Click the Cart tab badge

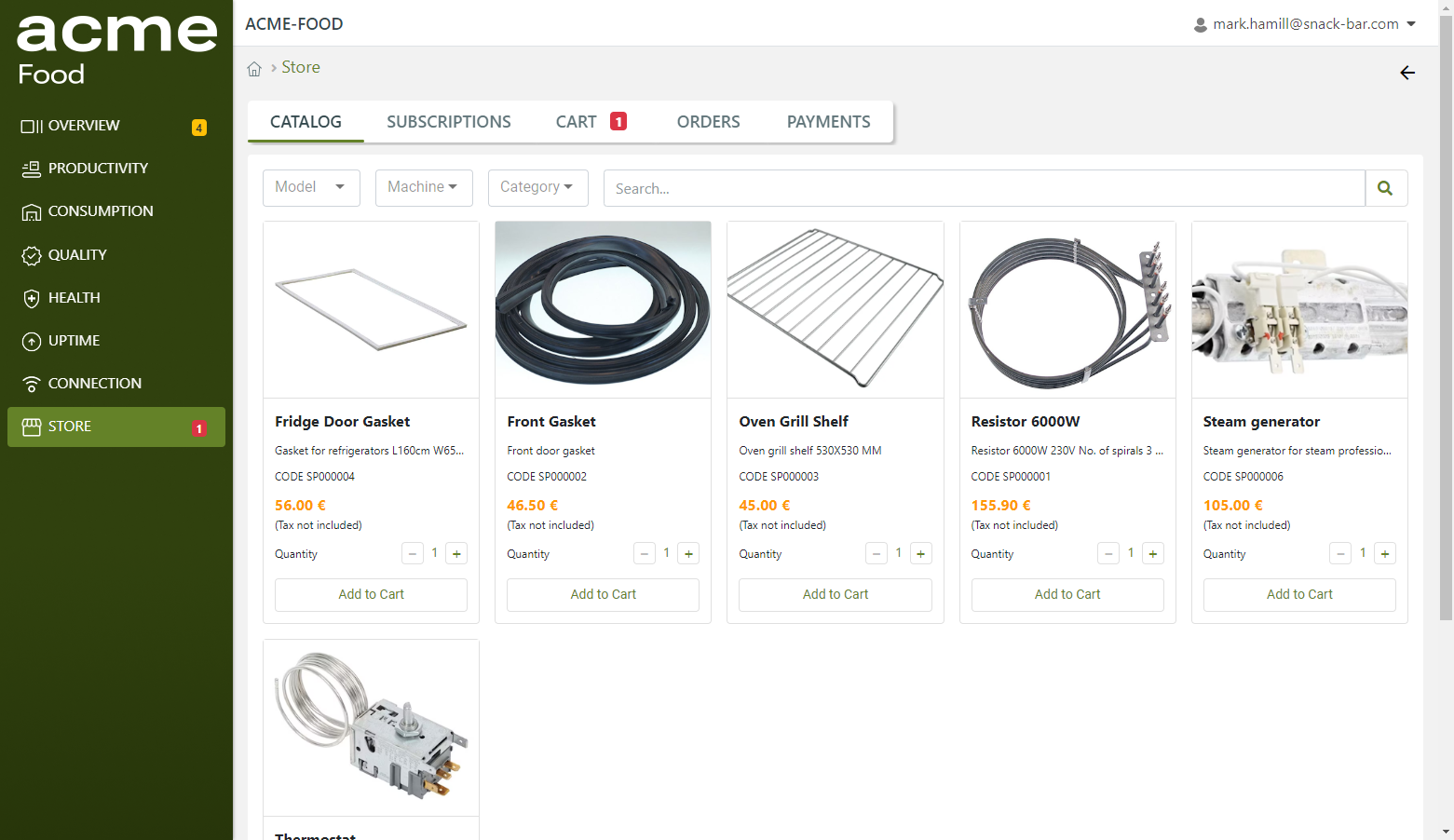(618, 121)
